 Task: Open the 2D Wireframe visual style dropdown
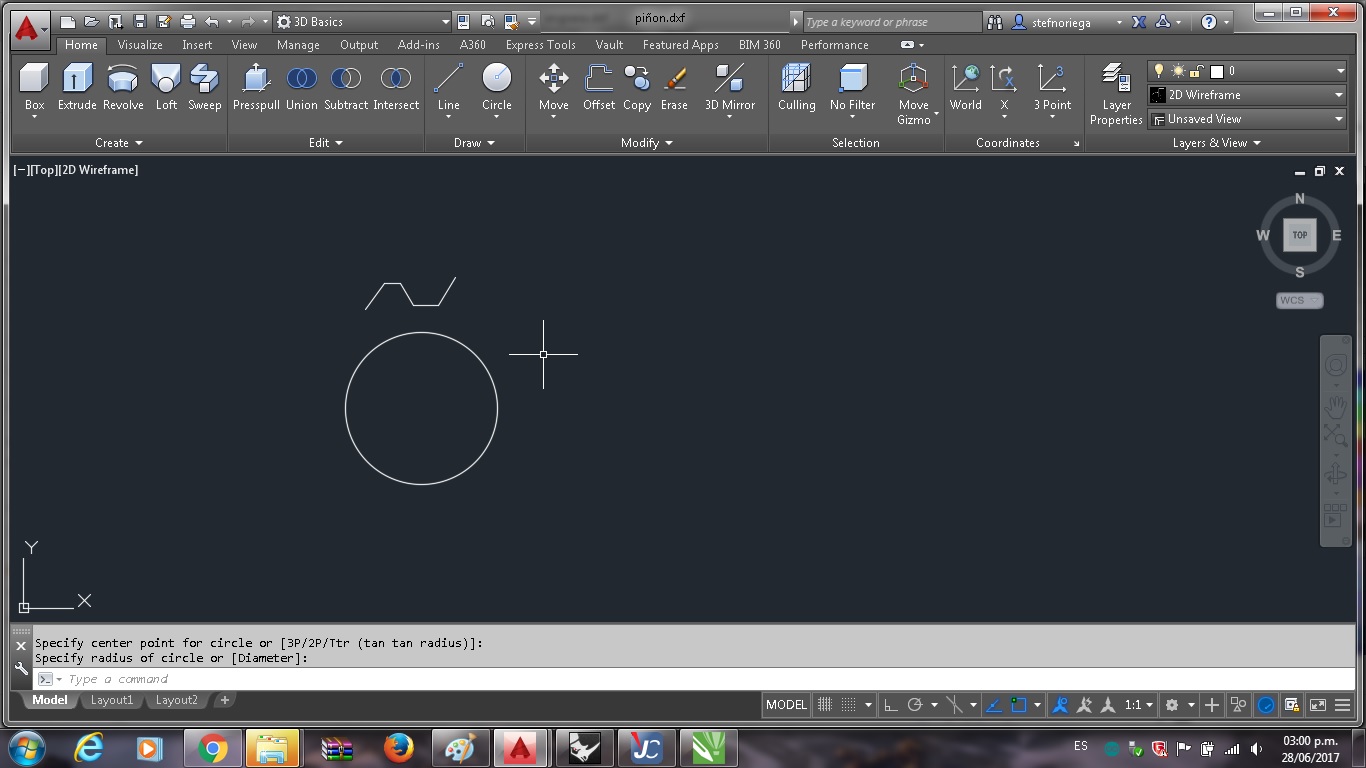[1247, 95]
